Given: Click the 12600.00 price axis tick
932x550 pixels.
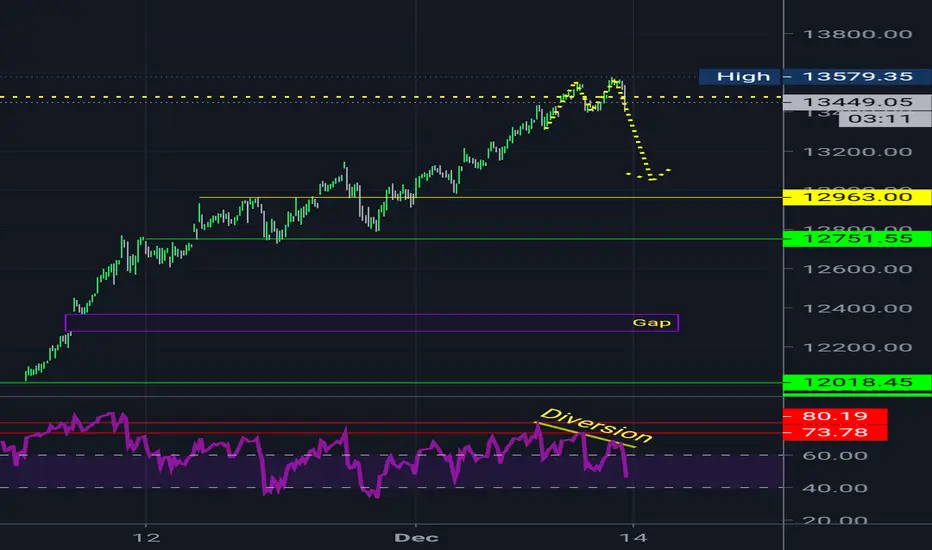Looking at the screenshot, I should (x=857, y=269).
